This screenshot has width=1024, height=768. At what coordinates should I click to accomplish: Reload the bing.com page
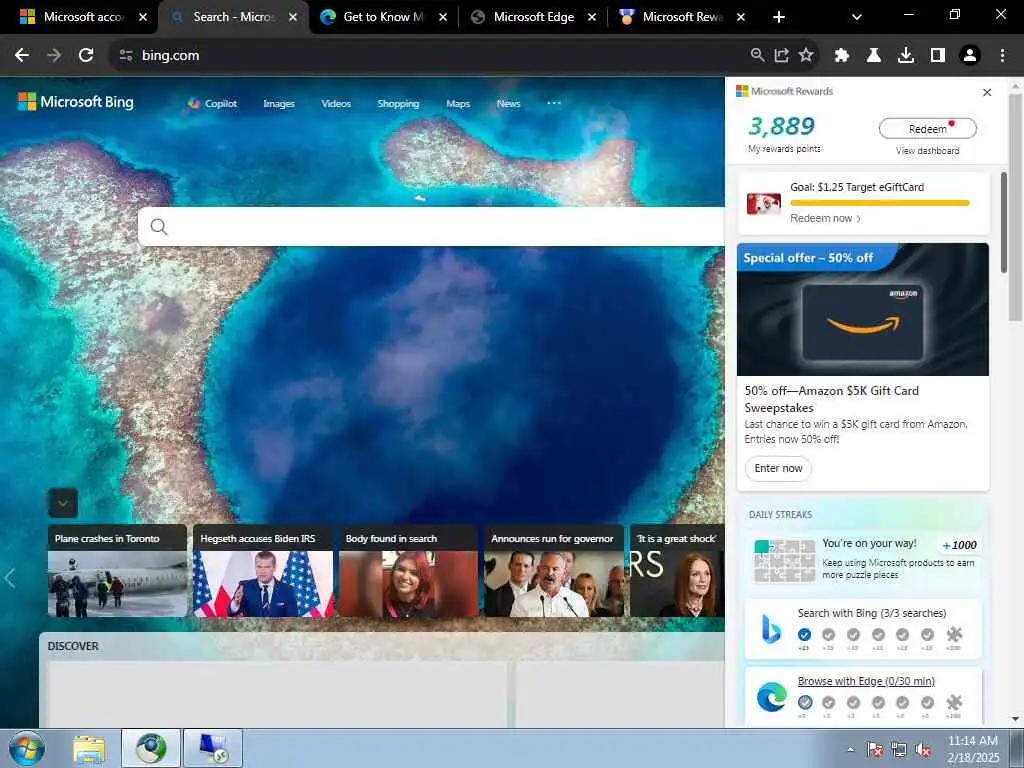(86, 56)
